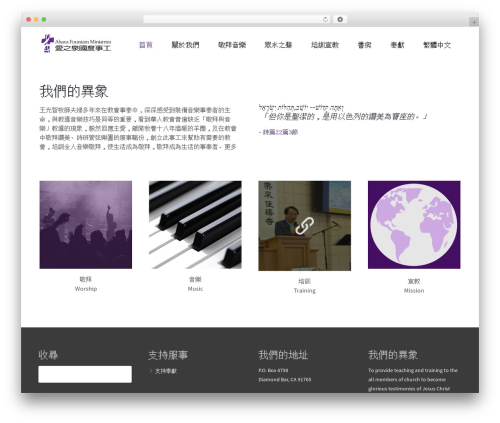Viewport: 500px width, 423px height.
Task: Click the Music caption link
Action: click(195, 289)
